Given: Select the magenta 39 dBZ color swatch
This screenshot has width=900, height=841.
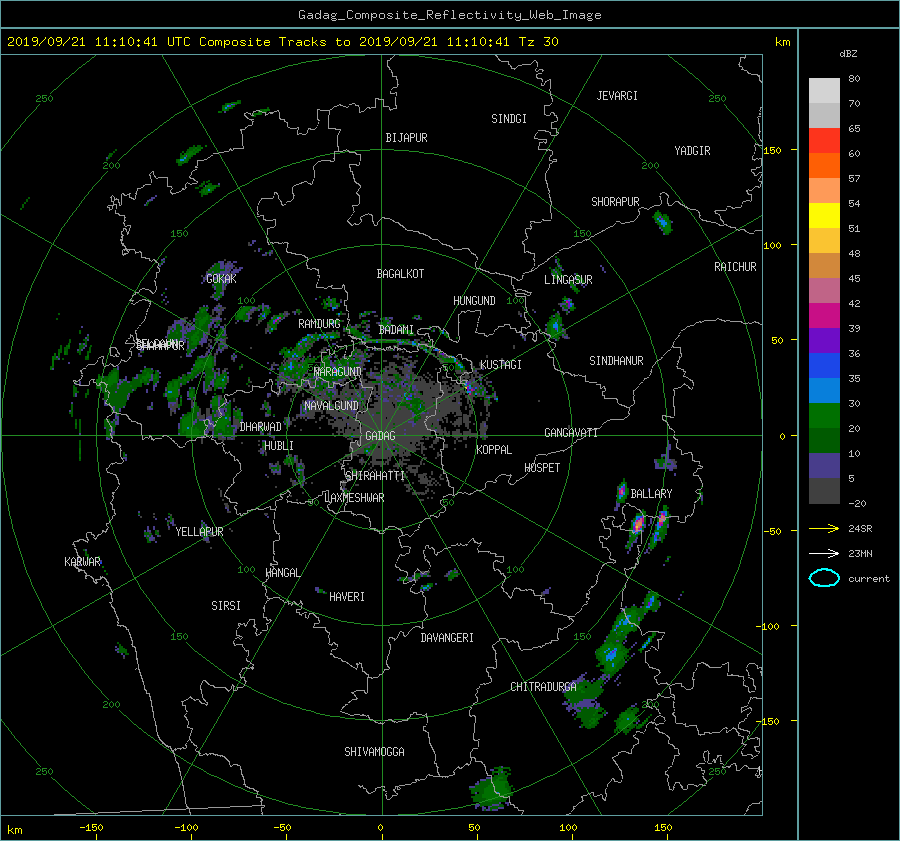Looking at the screenshot, I should pyautogui.click(x=824, y=315).
